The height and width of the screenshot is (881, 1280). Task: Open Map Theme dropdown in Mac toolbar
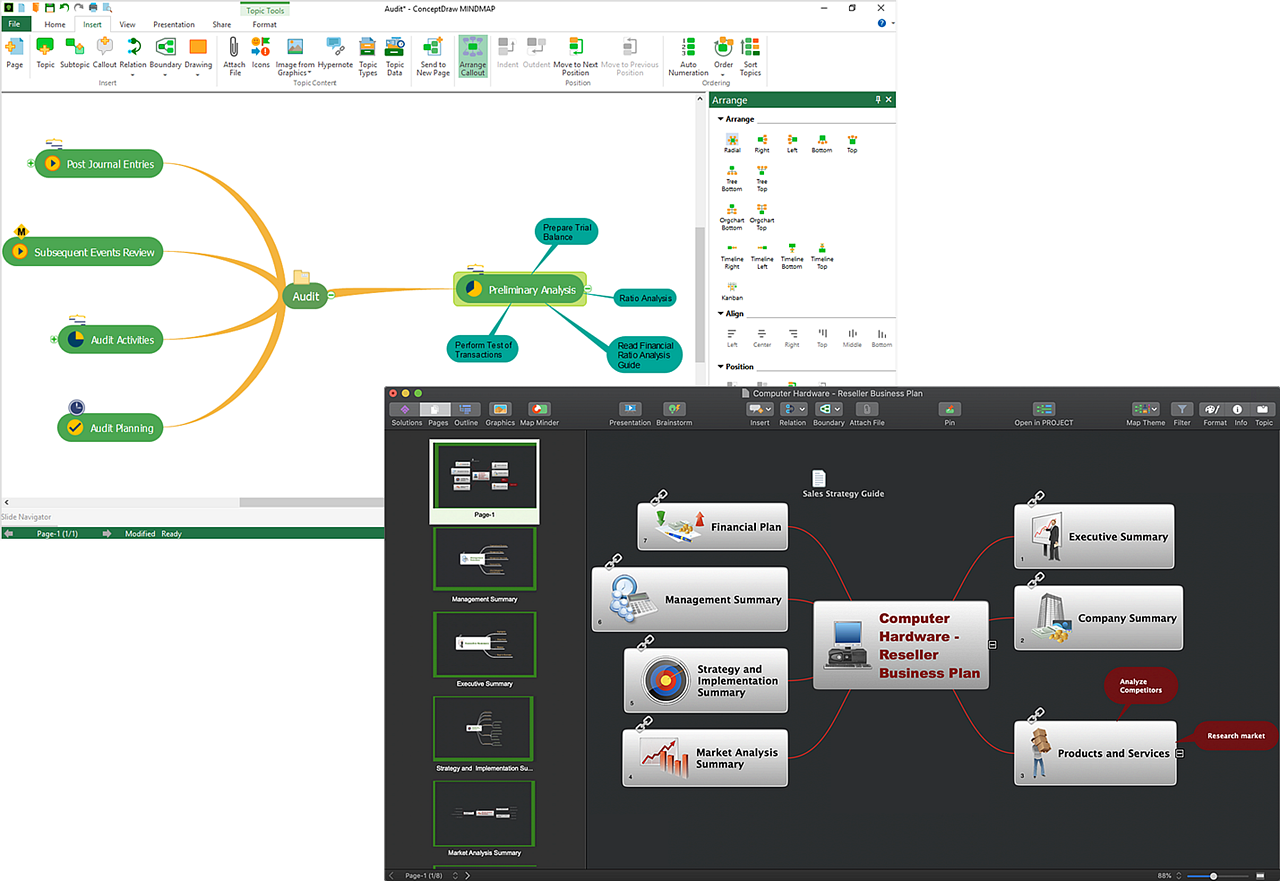pos(1146,414)
